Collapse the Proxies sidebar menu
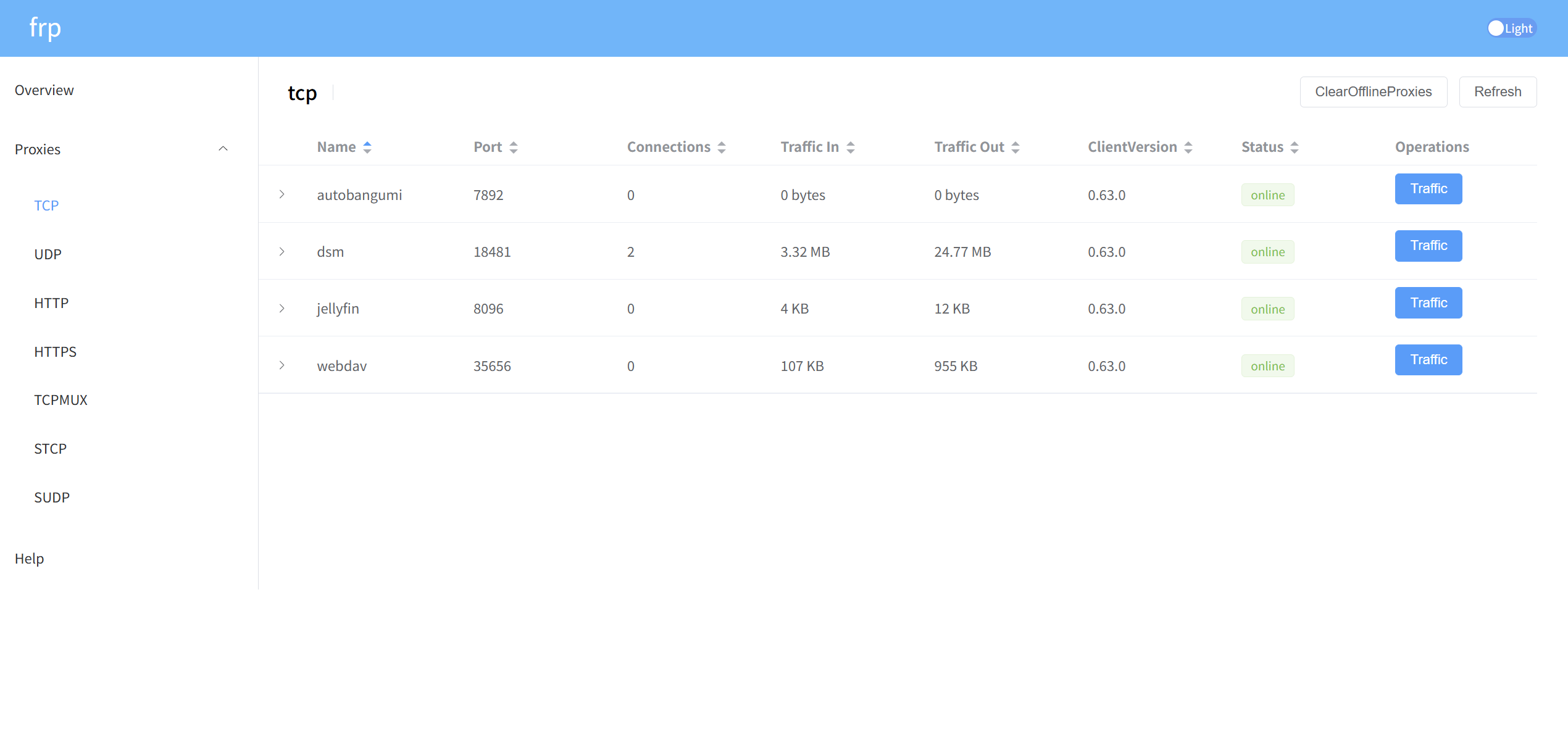Image resolution: width=1568 pixels, height=729 pixels. [223, 149]
